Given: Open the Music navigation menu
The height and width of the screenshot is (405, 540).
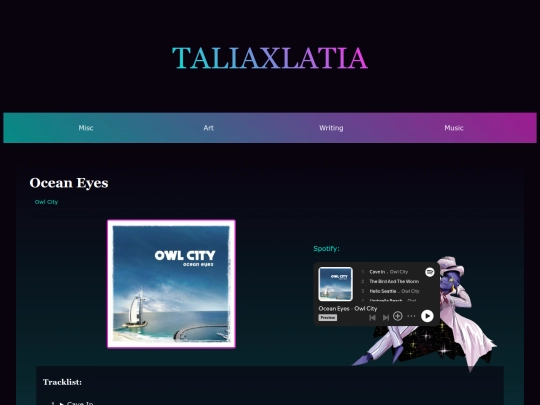Looking at the screenshot, I should coord(454,128).
